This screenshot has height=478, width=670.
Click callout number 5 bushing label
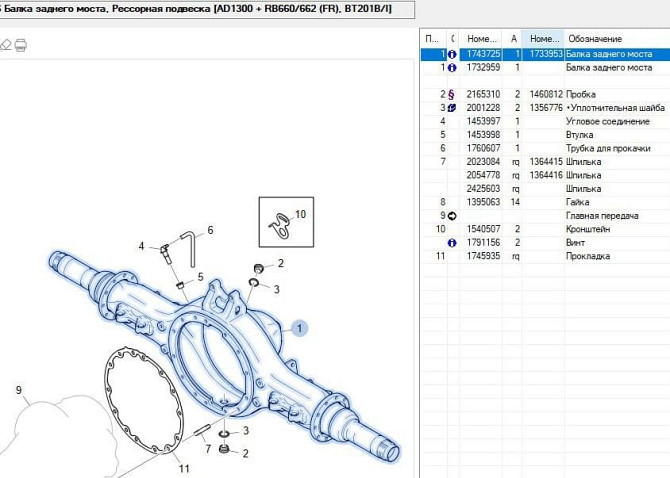point(200,278)
